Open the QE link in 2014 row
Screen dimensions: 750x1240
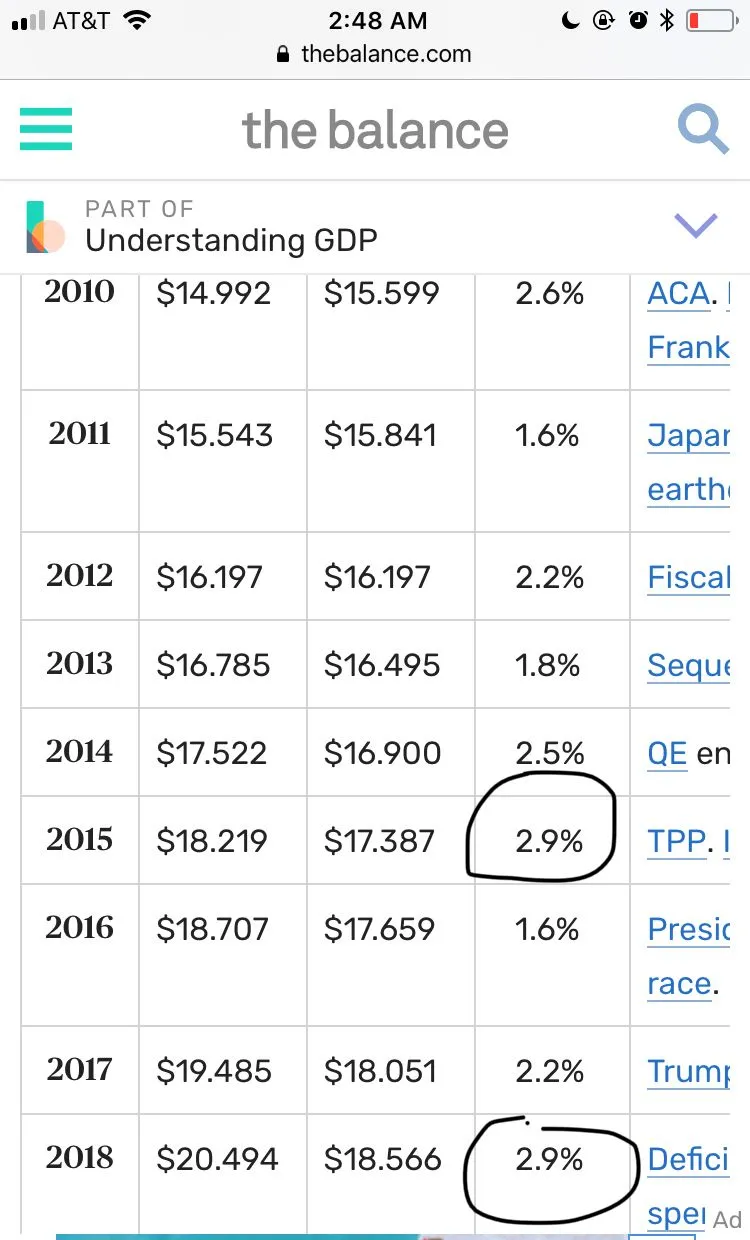click(x=667, y=753)
